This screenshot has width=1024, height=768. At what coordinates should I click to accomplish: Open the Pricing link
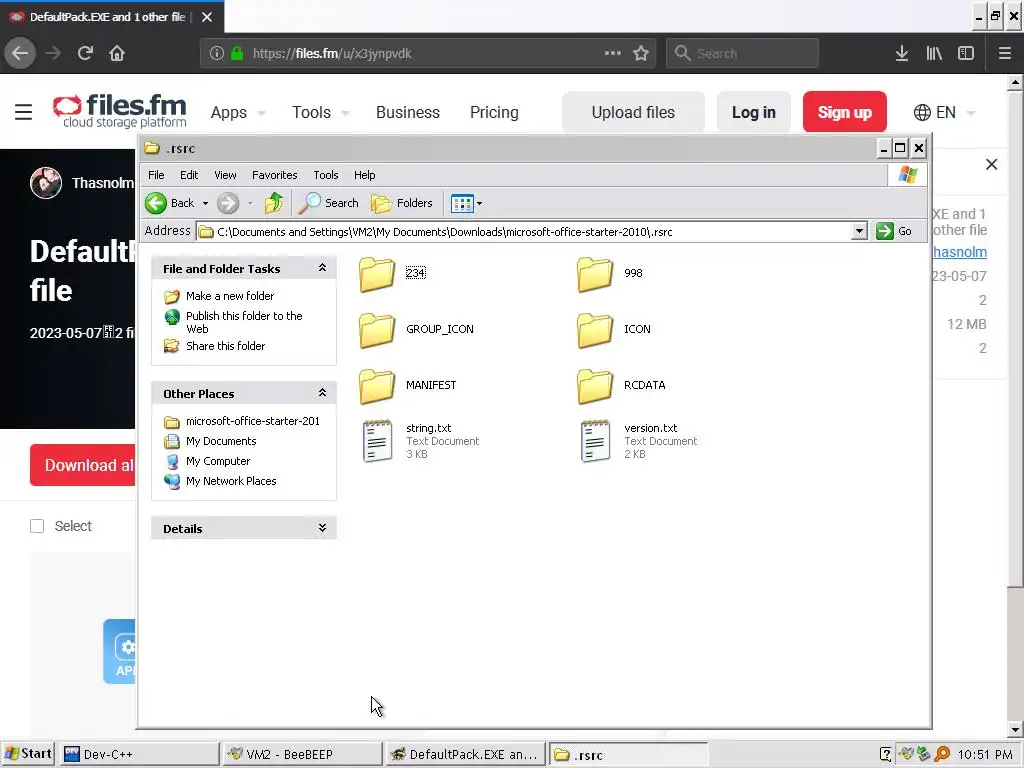click(x=494, y=112)
